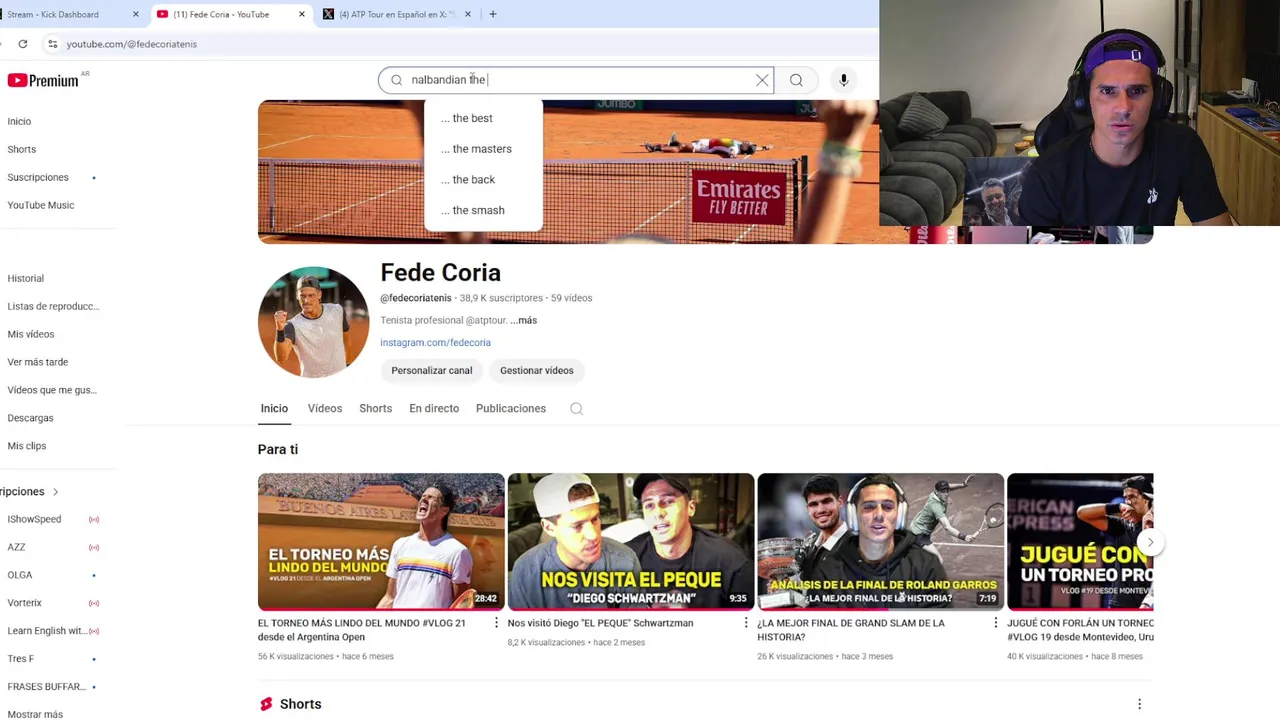Open a new browser tab
1280x720 pixels.
pyautogui.click(x=493, y=14)
